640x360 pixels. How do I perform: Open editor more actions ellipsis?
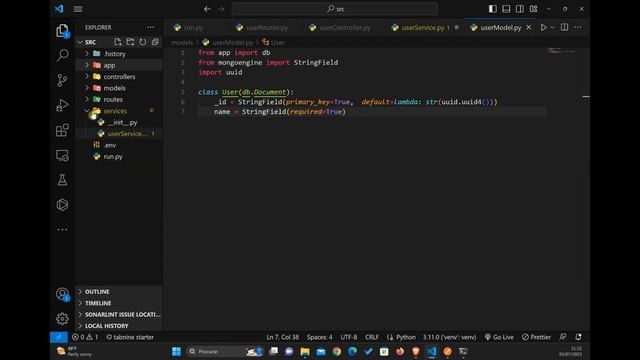coord(578,27)
